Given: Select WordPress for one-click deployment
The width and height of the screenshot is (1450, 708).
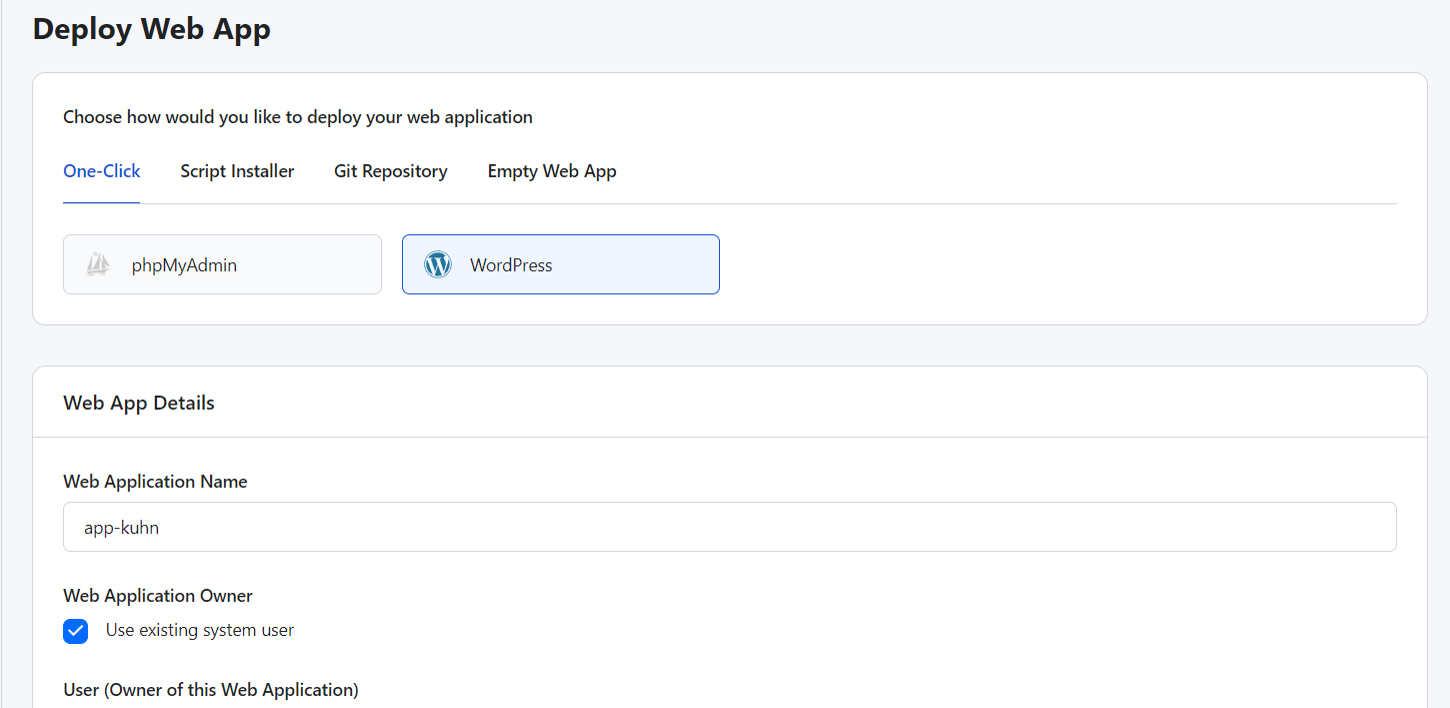Looking at the screenshot, I should pos(560,264).
